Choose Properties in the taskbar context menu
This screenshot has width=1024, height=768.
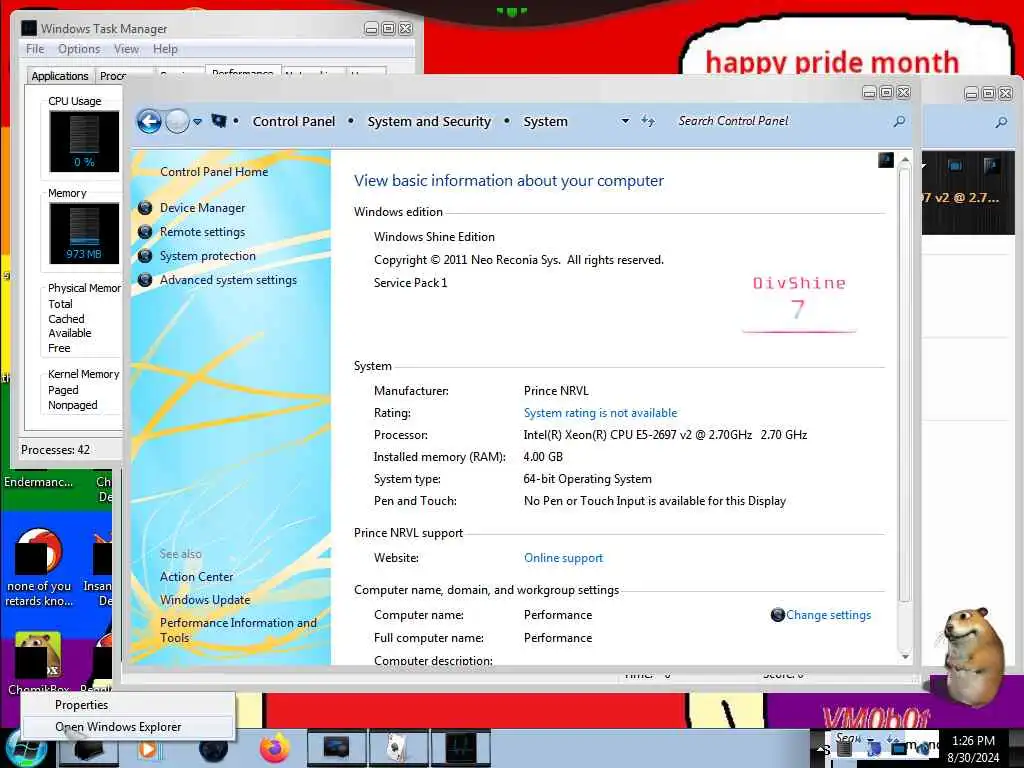(127, 705)
